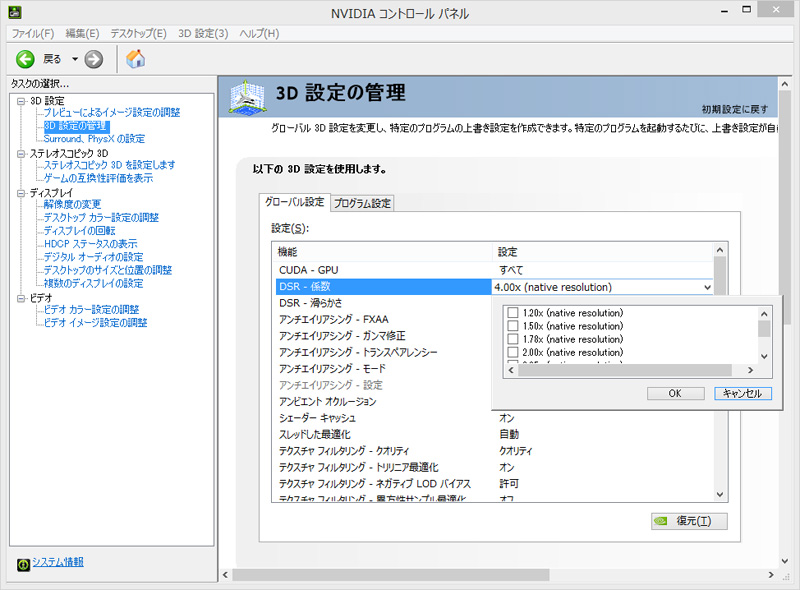Image resolution: width=800 pixels, height=590 pixels.
Task: Select アンビエント オクルージョン row
Action: [x=383, y=402]
